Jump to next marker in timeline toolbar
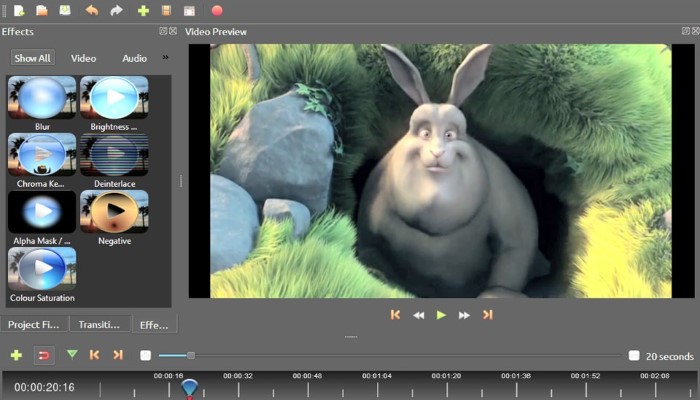Screen dimensions: 700x400 pos(118,355)
